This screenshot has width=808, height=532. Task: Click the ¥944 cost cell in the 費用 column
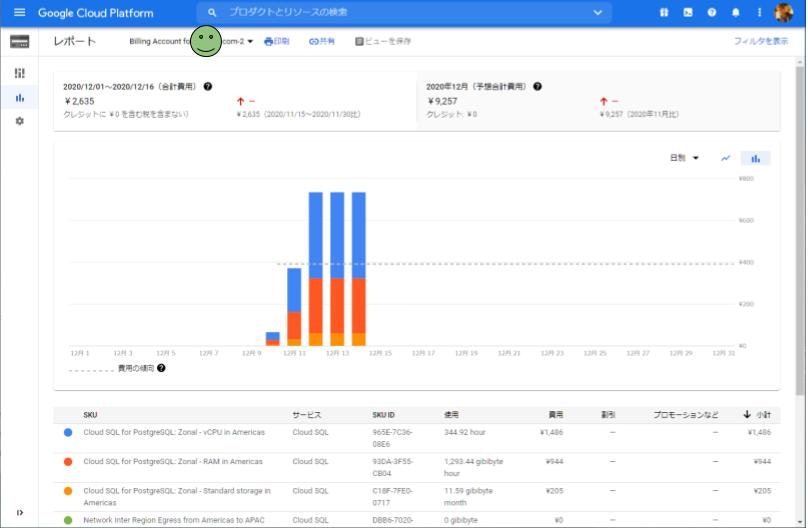[x=554, y=462]
